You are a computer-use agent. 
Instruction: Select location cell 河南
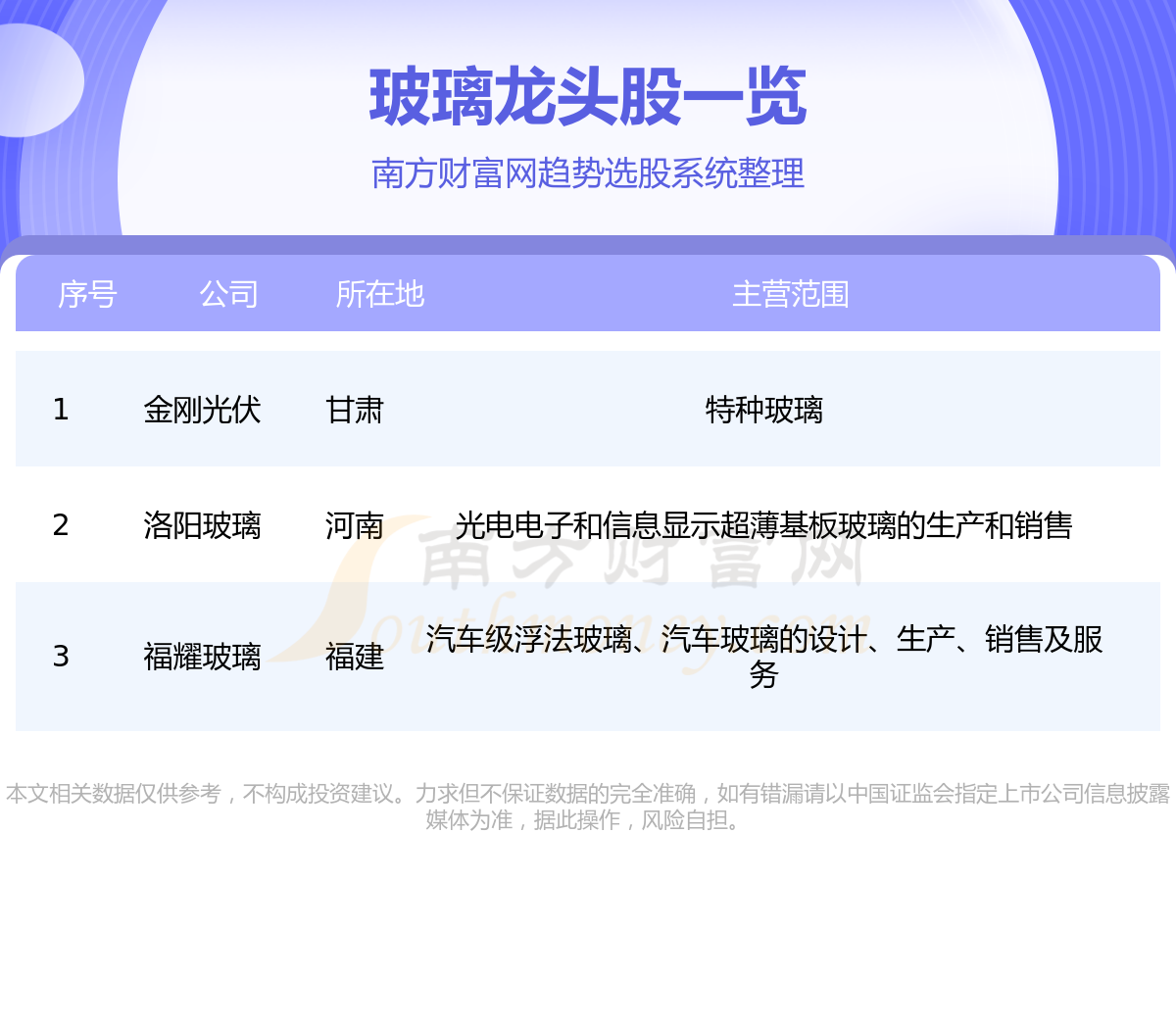(x=355, y=525)
